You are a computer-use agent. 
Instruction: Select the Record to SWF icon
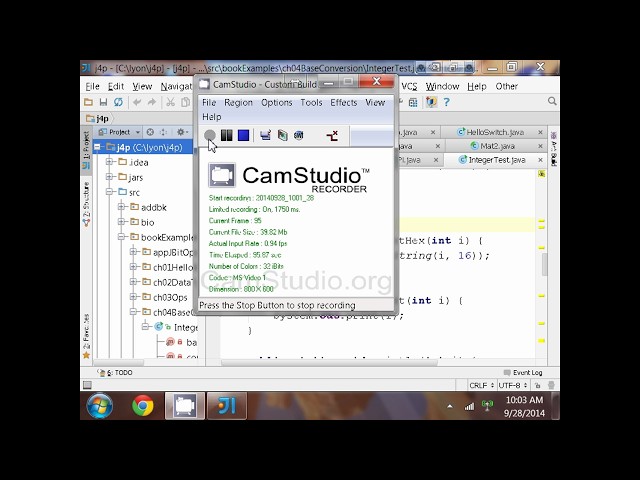(x=299, y=135)
